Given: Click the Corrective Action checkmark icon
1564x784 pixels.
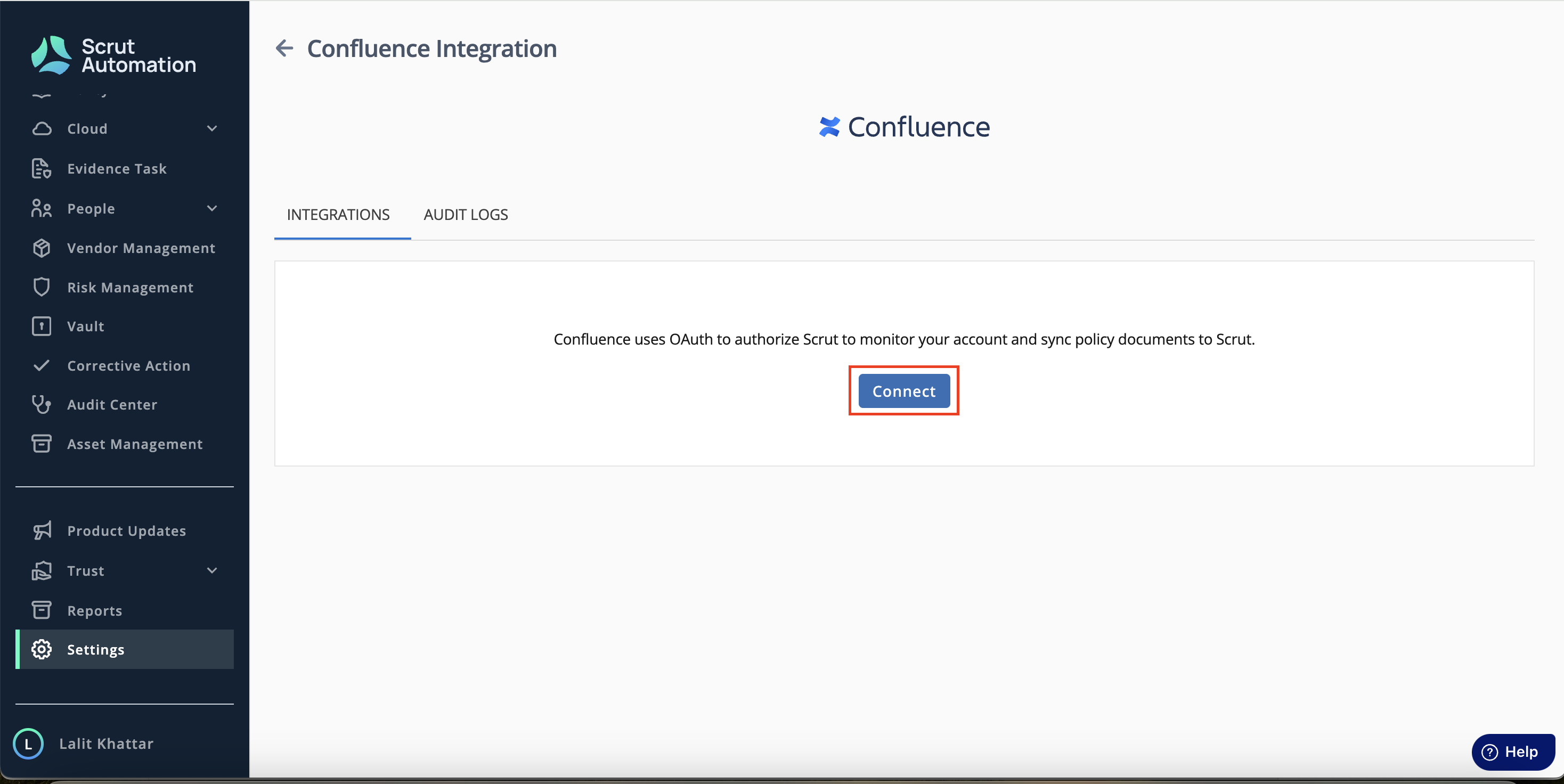Looking at the screenshot, I should tap(42, 365).
